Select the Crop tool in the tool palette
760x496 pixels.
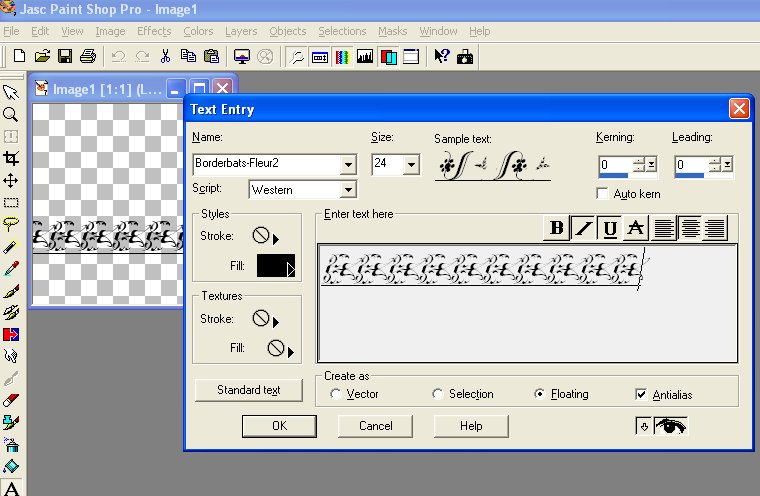(x=11, y=158)
